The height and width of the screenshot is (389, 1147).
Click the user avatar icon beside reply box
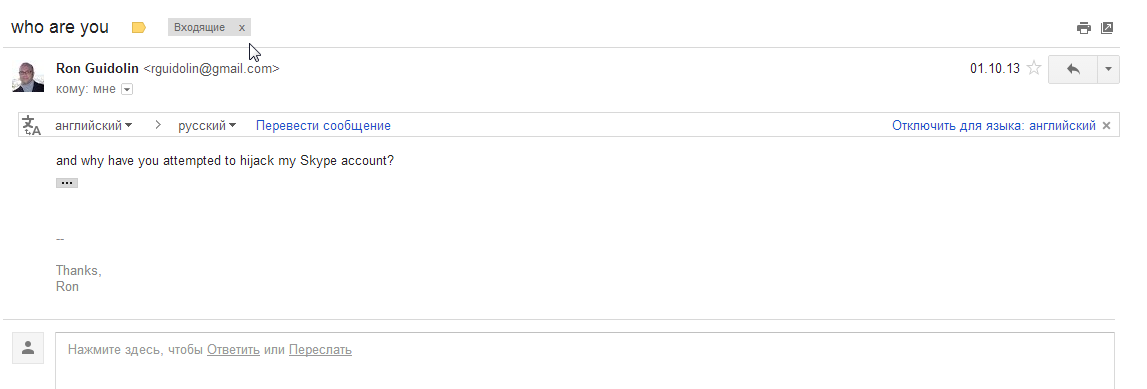click(28, 347)
